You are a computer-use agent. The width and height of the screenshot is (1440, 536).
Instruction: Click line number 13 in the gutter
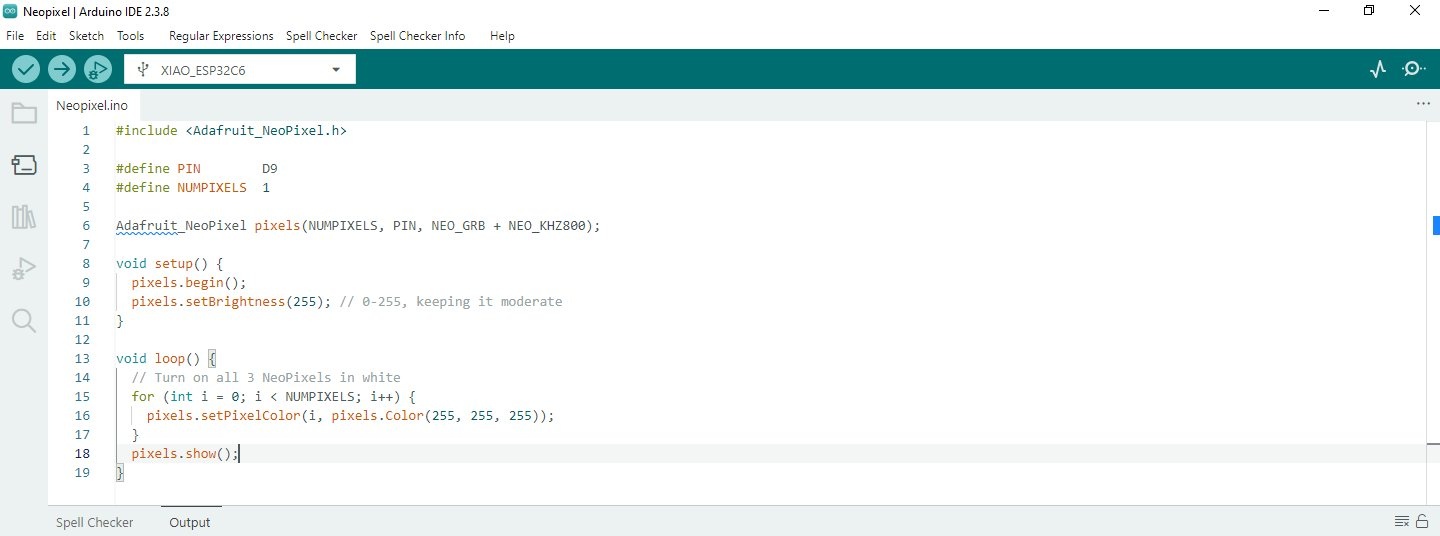pos(82,358)
